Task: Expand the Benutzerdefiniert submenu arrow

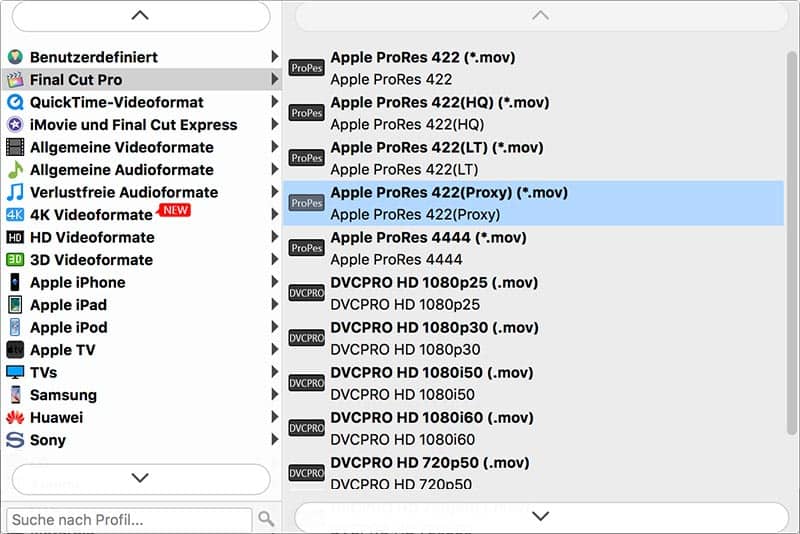Action: [274, 56]
